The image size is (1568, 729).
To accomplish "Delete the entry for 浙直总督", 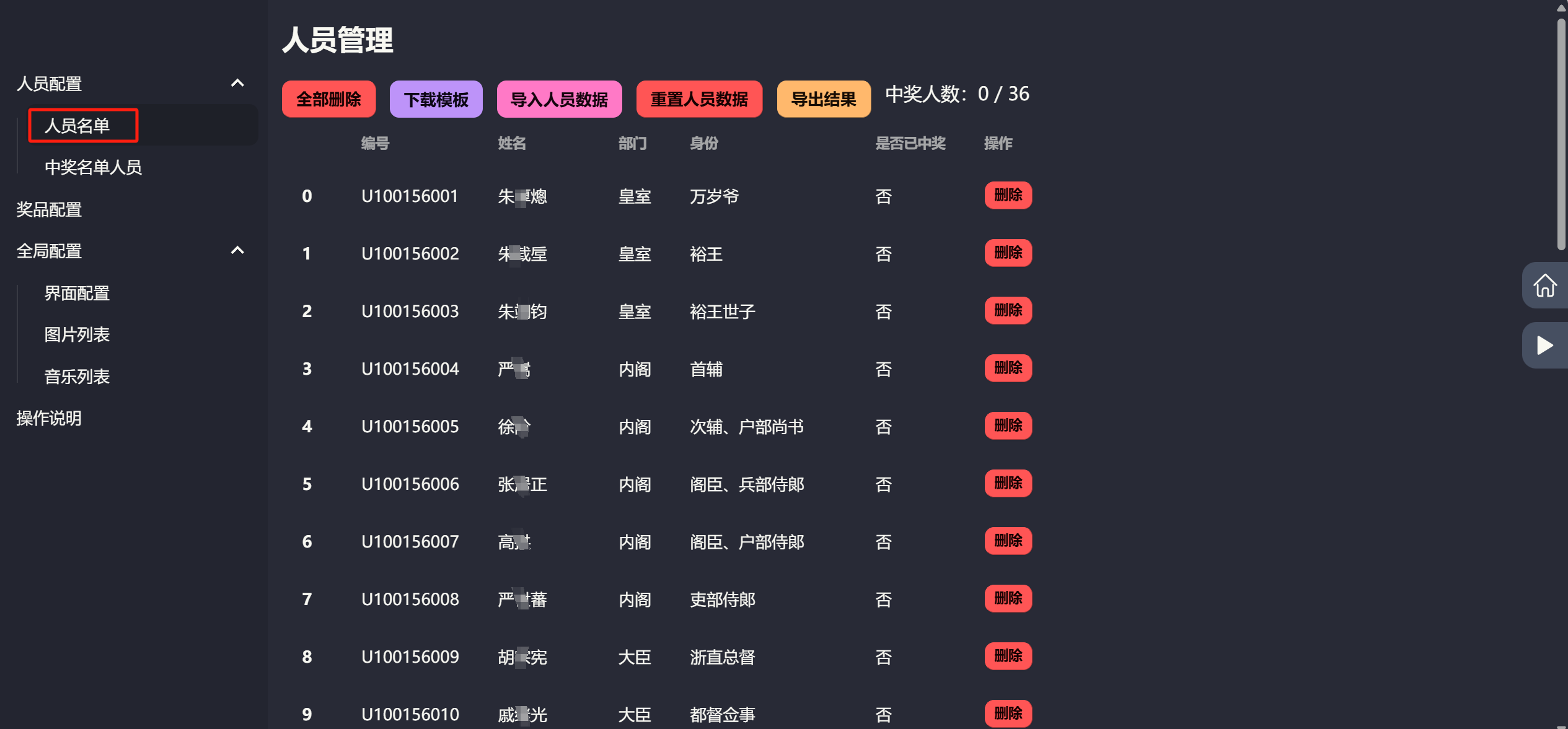I will pos(1008,655).
